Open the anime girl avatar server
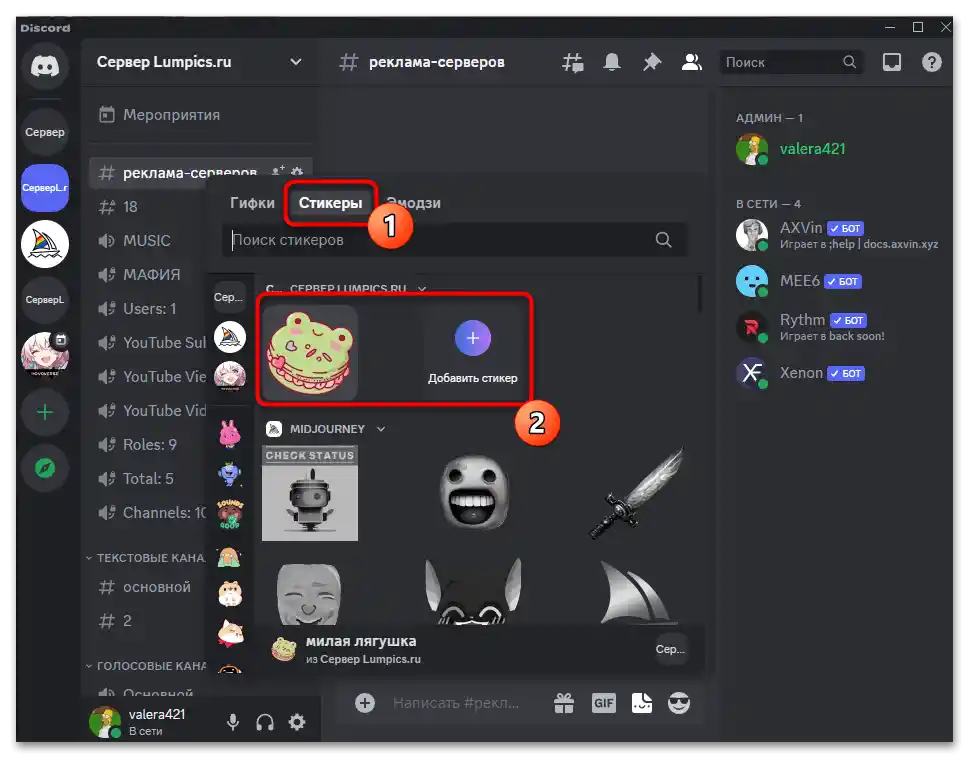This screenshot has width=969, height=758. pos(44,355)
